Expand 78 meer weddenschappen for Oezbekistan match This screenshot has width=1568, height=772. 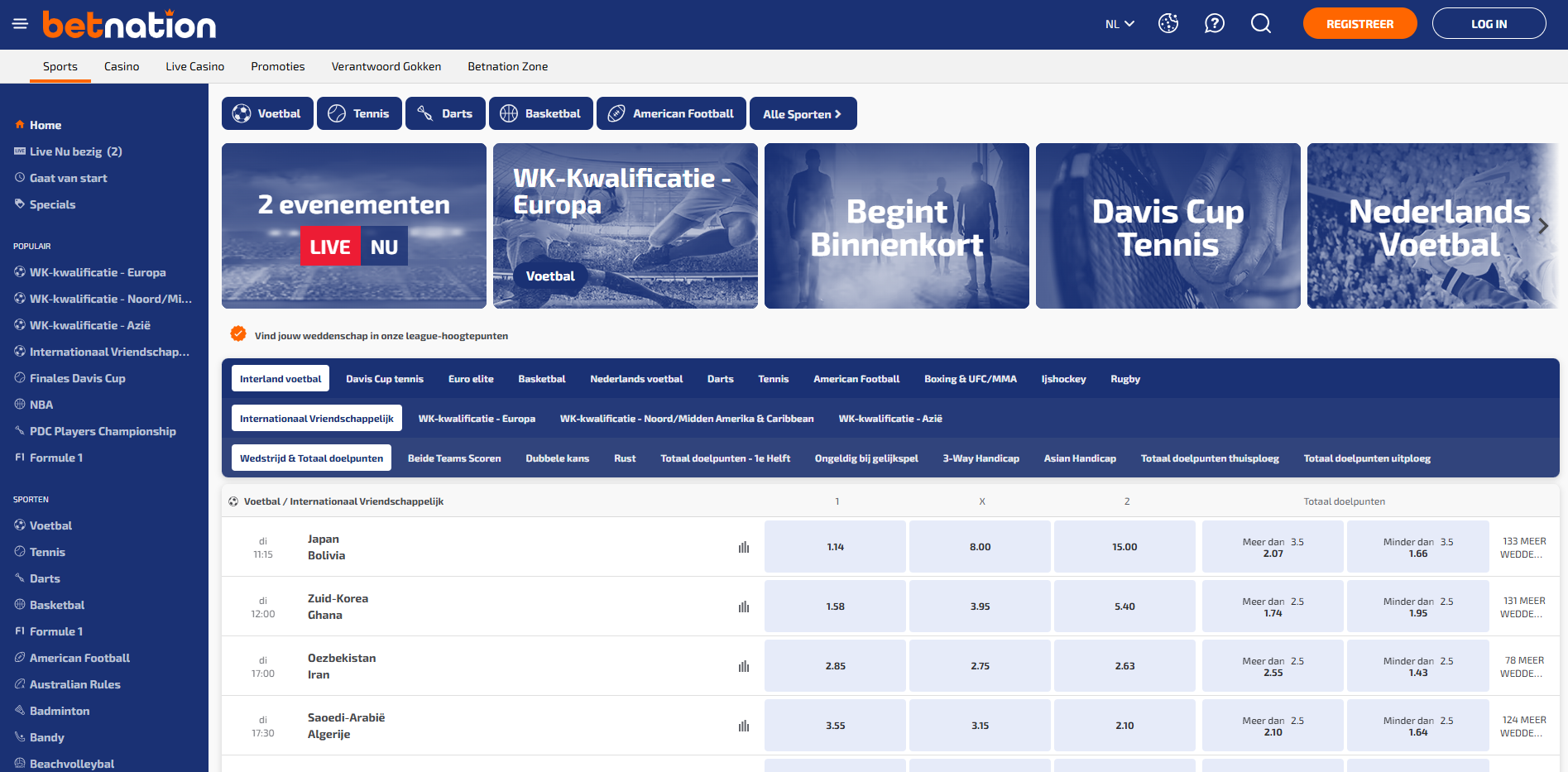click(x=1524, y=666)
